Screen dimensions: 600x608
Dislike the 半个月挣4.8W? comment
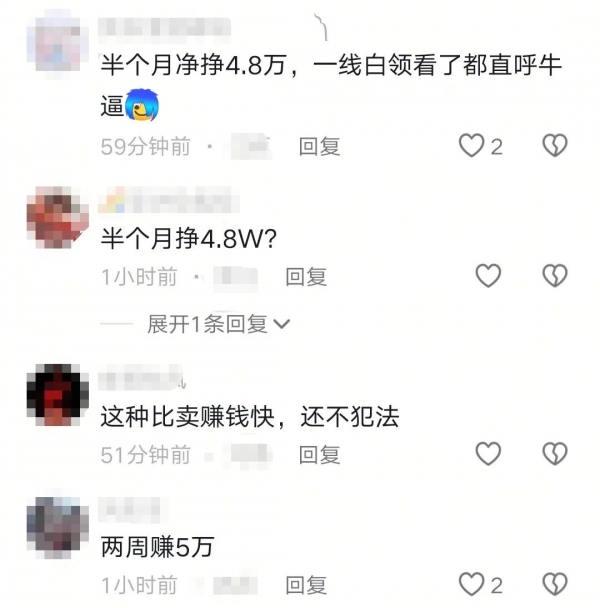click(555, 276)
